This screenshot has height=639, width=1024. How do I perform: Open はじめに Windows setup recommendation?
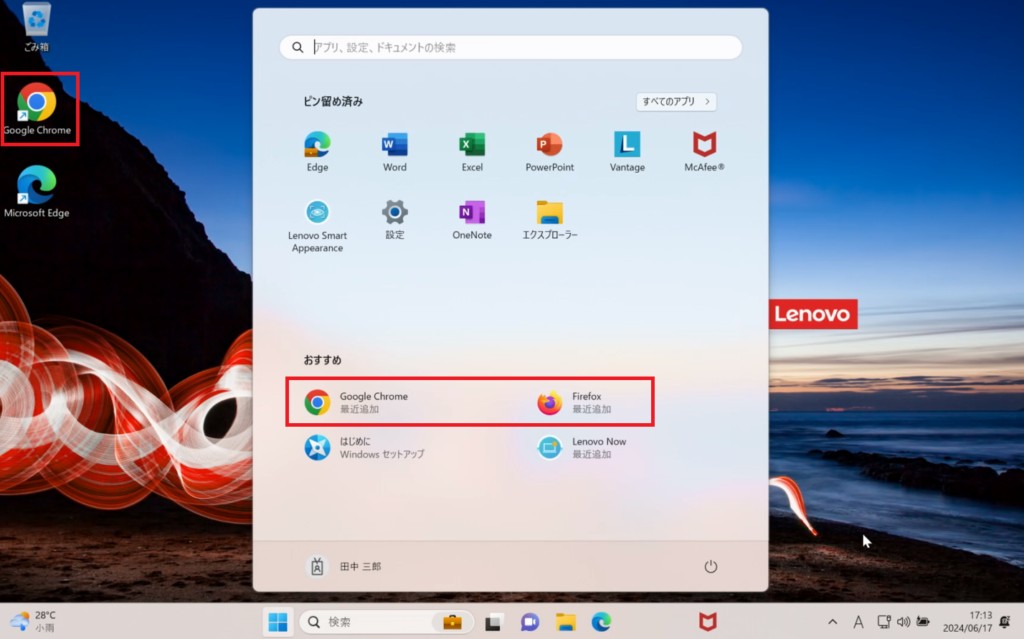pos(364,447)
